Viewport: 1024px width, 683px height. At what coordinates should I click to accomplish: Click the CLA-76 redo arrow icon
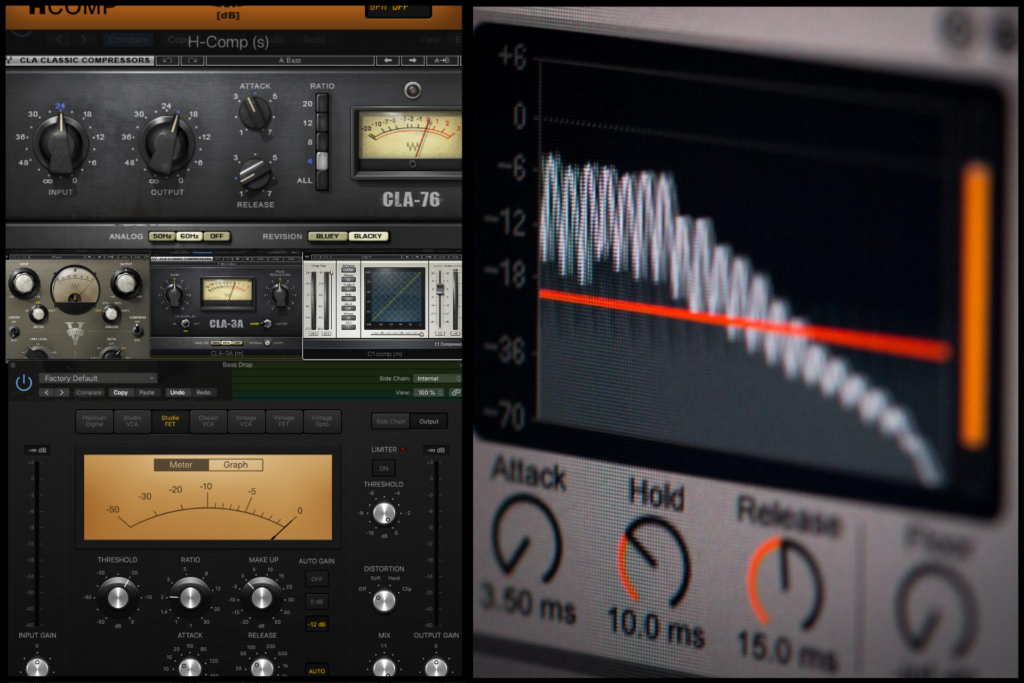[x=193, y=61]
